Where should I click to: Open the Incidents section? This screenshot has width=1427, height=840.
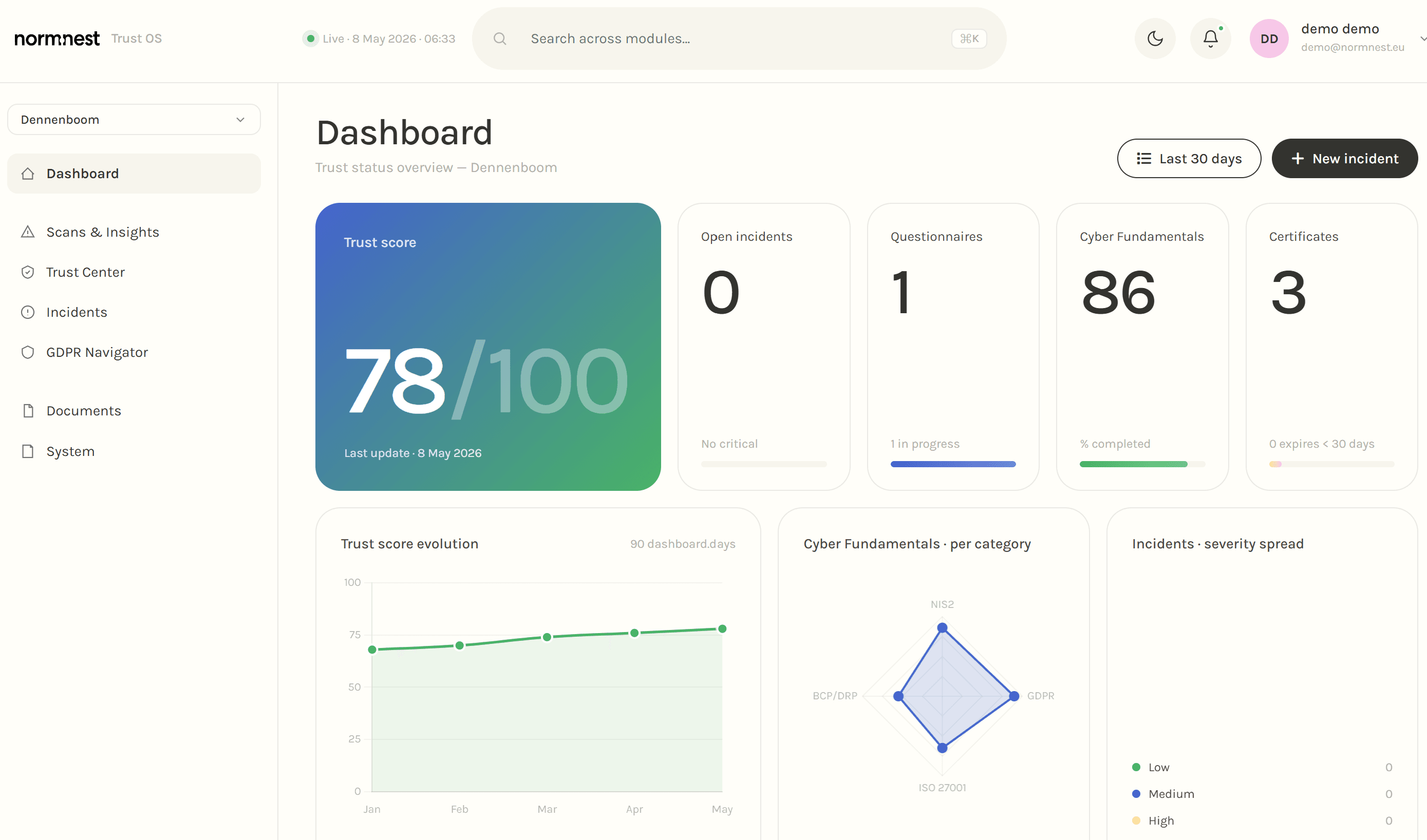[134, 313]
